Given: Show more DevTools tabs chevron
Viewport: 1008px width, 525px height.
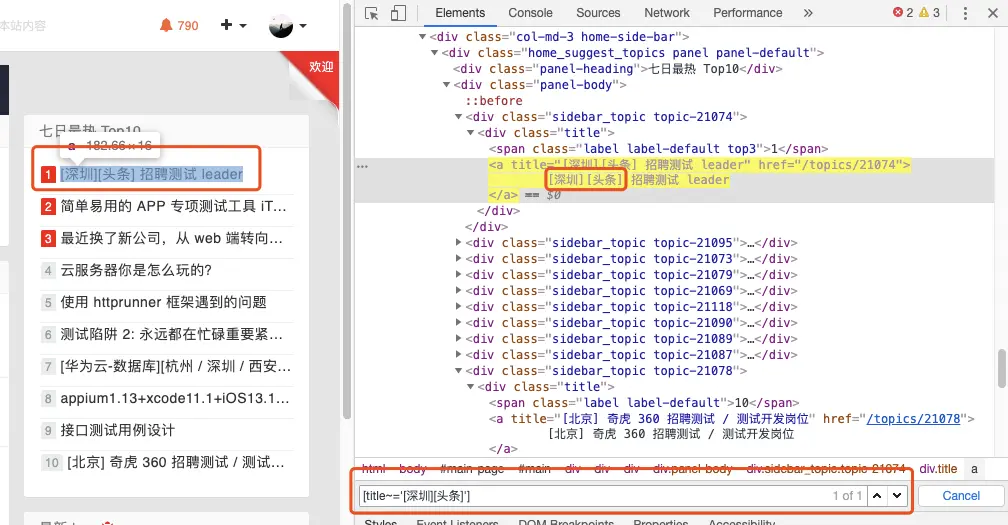Looking at the screenshot, I should tap(808, 13).
